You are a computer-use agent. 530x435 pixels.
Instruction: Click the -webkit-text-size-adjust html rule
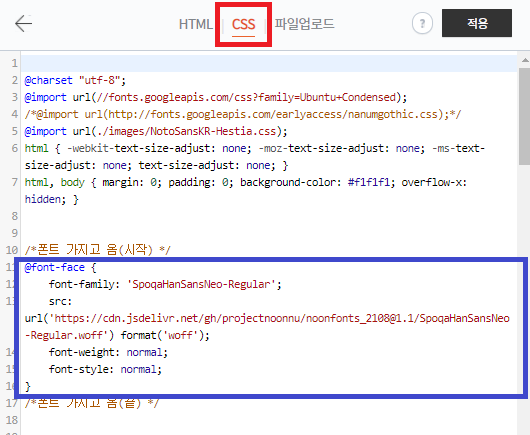255,156
